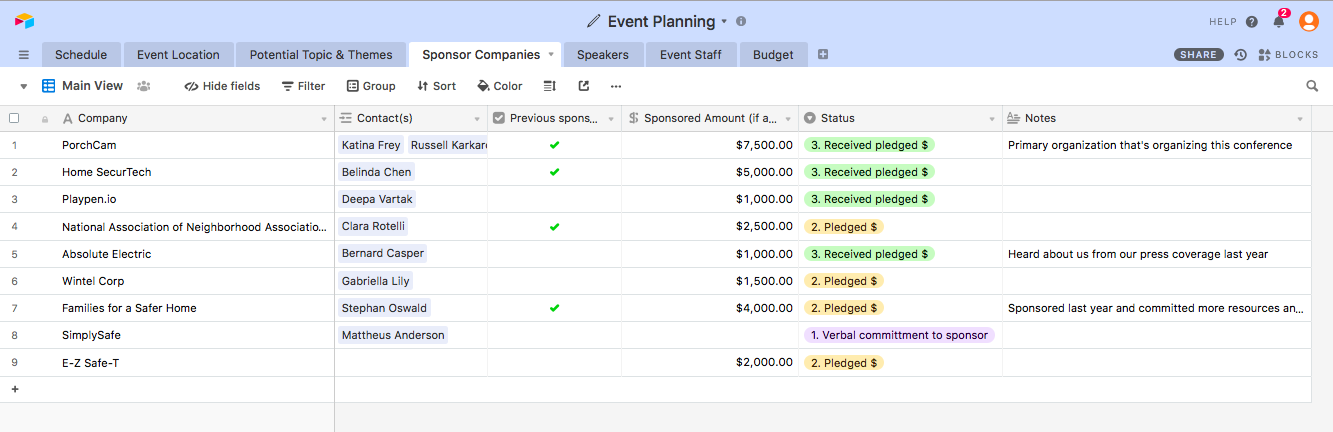Screen dimensions: 1333x432
Task: Click the search magnifier icon
Action: tap(1312, 86)
